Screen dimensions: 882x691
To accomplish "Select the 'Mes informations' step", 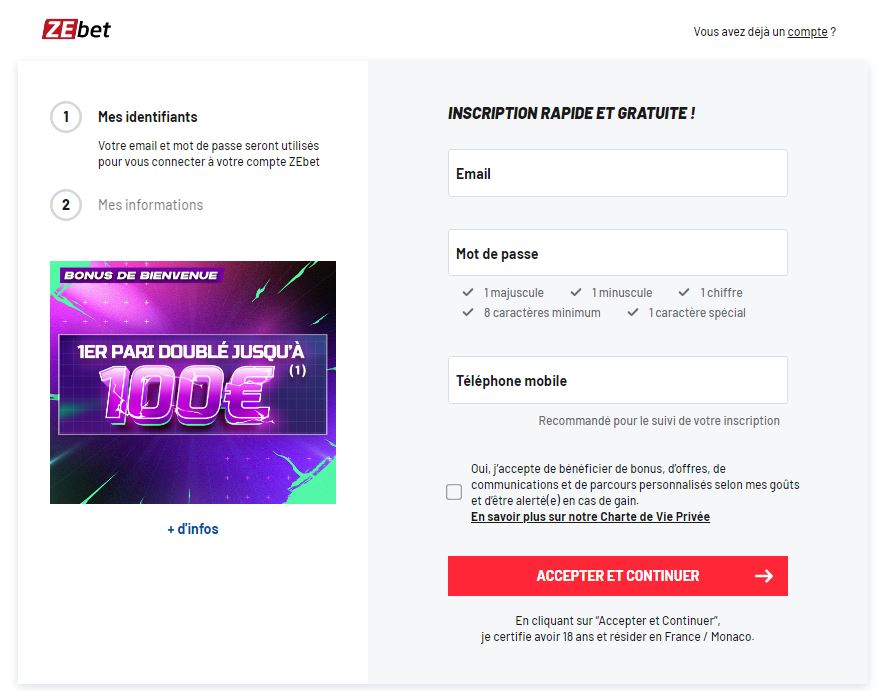I will tap(150, 205).
